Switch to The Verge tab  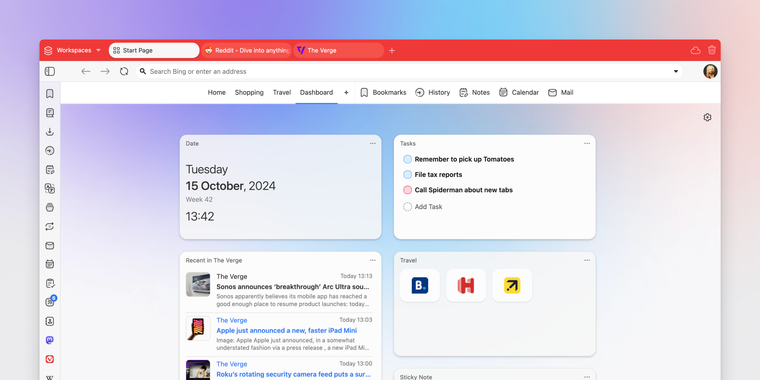pyautogui.click(x=338, y=50)
